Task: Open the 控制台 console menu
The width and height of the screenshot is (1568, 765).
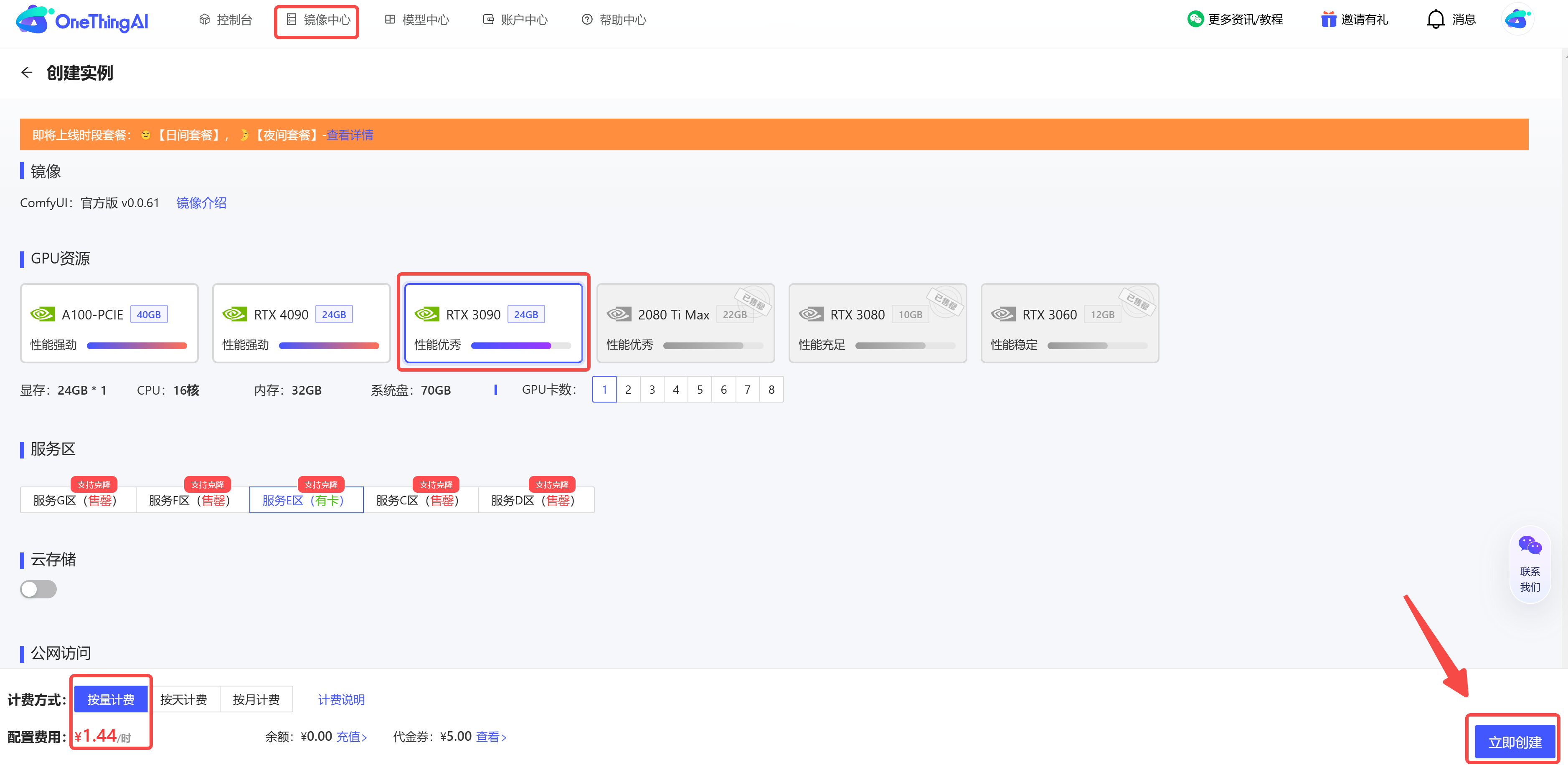Action: pyautogui.click(x=226, y=20)
